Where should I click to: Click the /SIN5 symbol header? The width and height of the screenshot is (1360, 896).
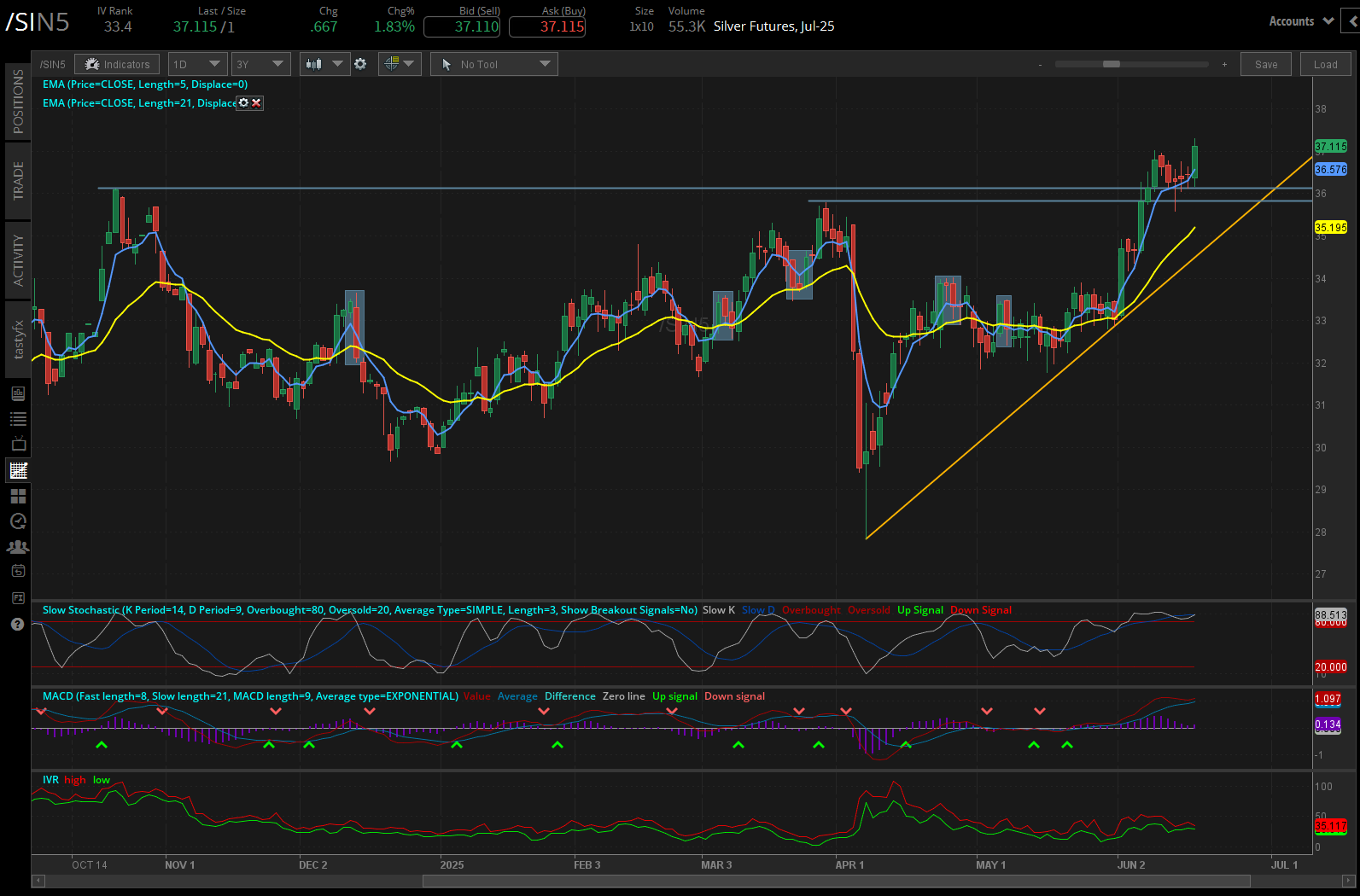click(38, 22)
